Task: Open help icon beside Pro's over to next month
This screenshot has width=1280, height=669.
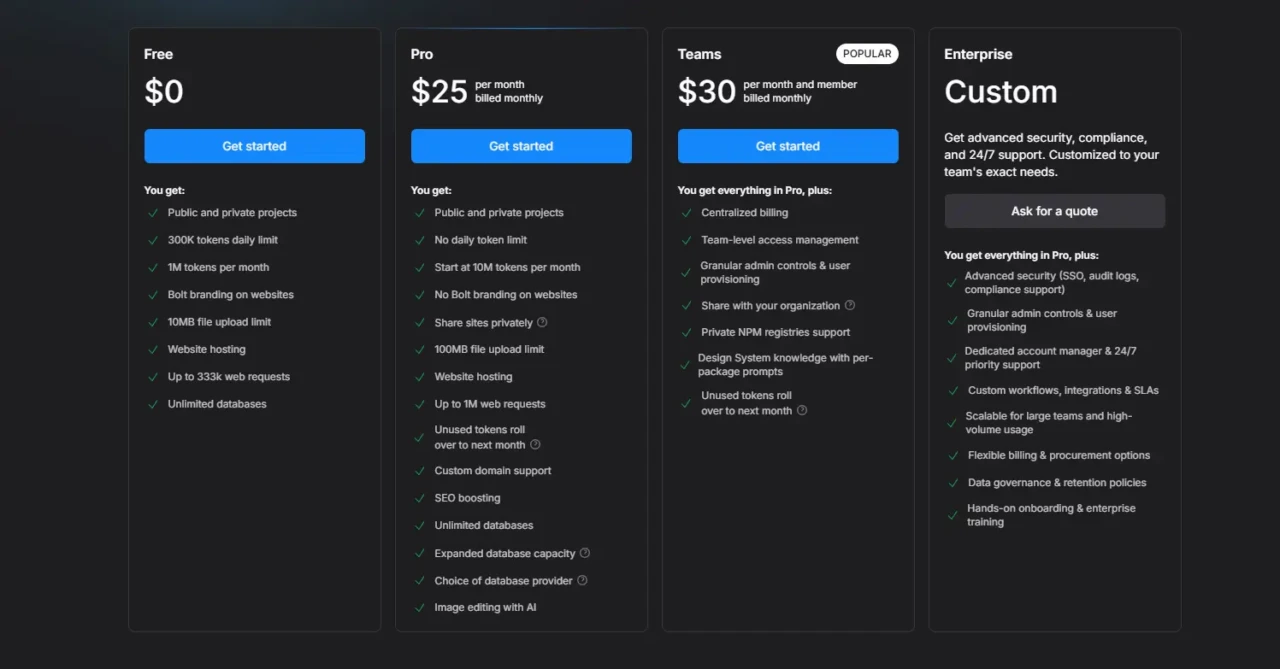Action: pyautogui.click(x=535, y=445)
